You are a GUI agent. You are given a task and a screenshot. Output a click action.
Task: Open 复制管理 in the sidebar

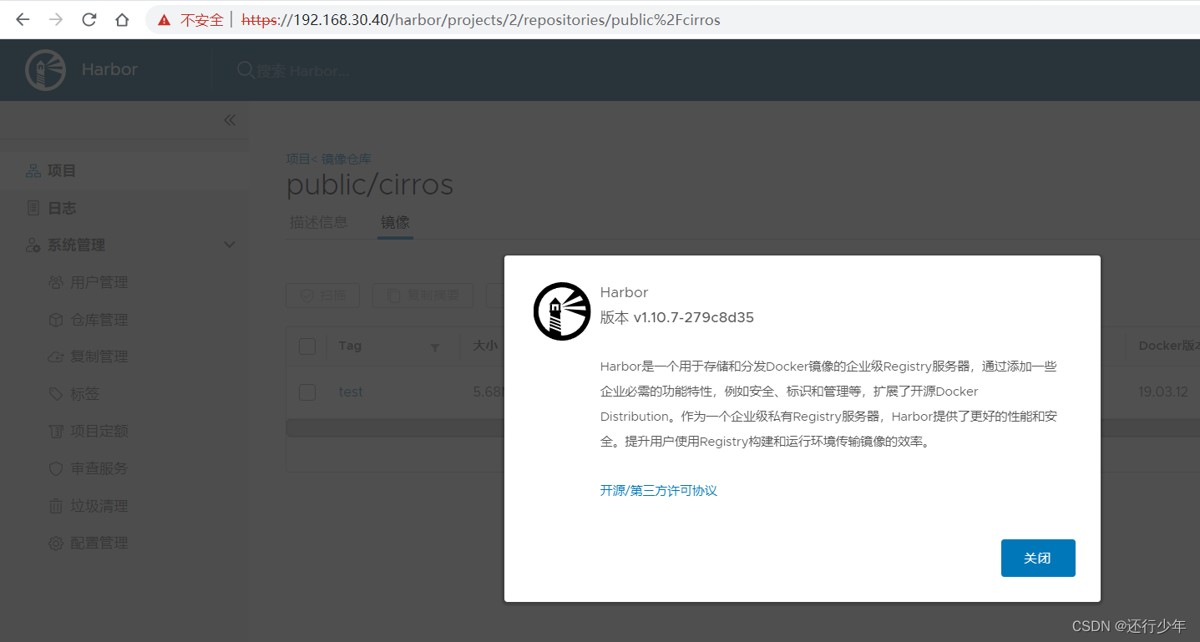tap(99, 357)
